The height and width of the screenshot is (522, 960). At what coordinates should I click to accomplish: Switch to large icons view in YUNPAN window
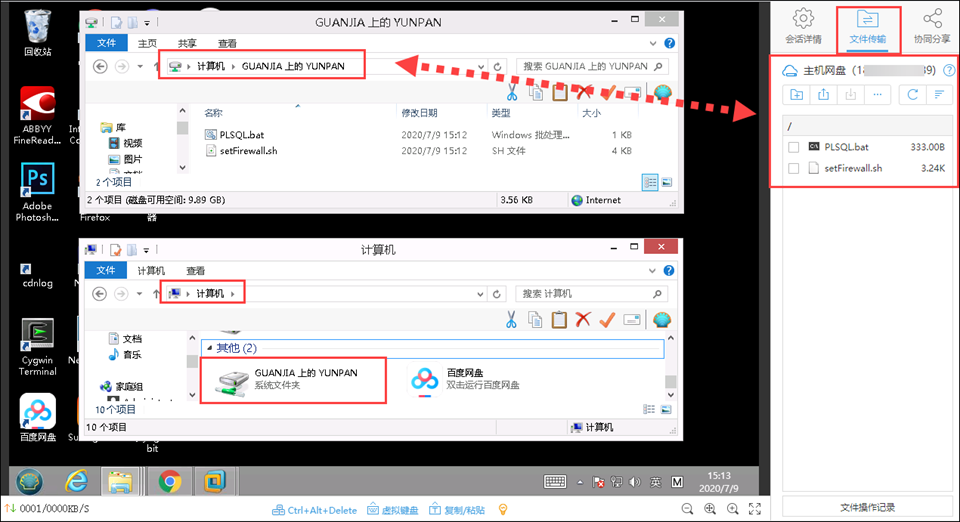tap(667, 182)
